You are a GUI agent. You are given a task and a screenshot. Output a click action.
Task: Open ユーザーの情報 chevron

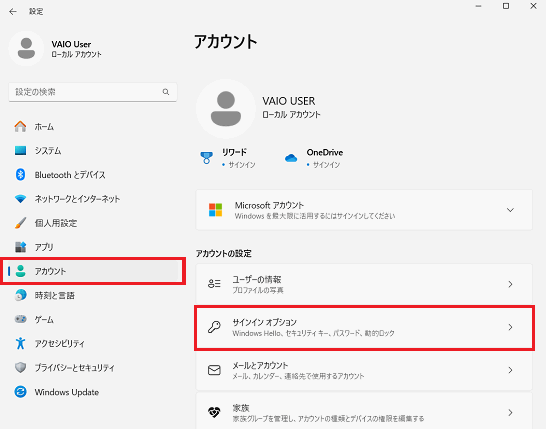click(x=510, y=284)
